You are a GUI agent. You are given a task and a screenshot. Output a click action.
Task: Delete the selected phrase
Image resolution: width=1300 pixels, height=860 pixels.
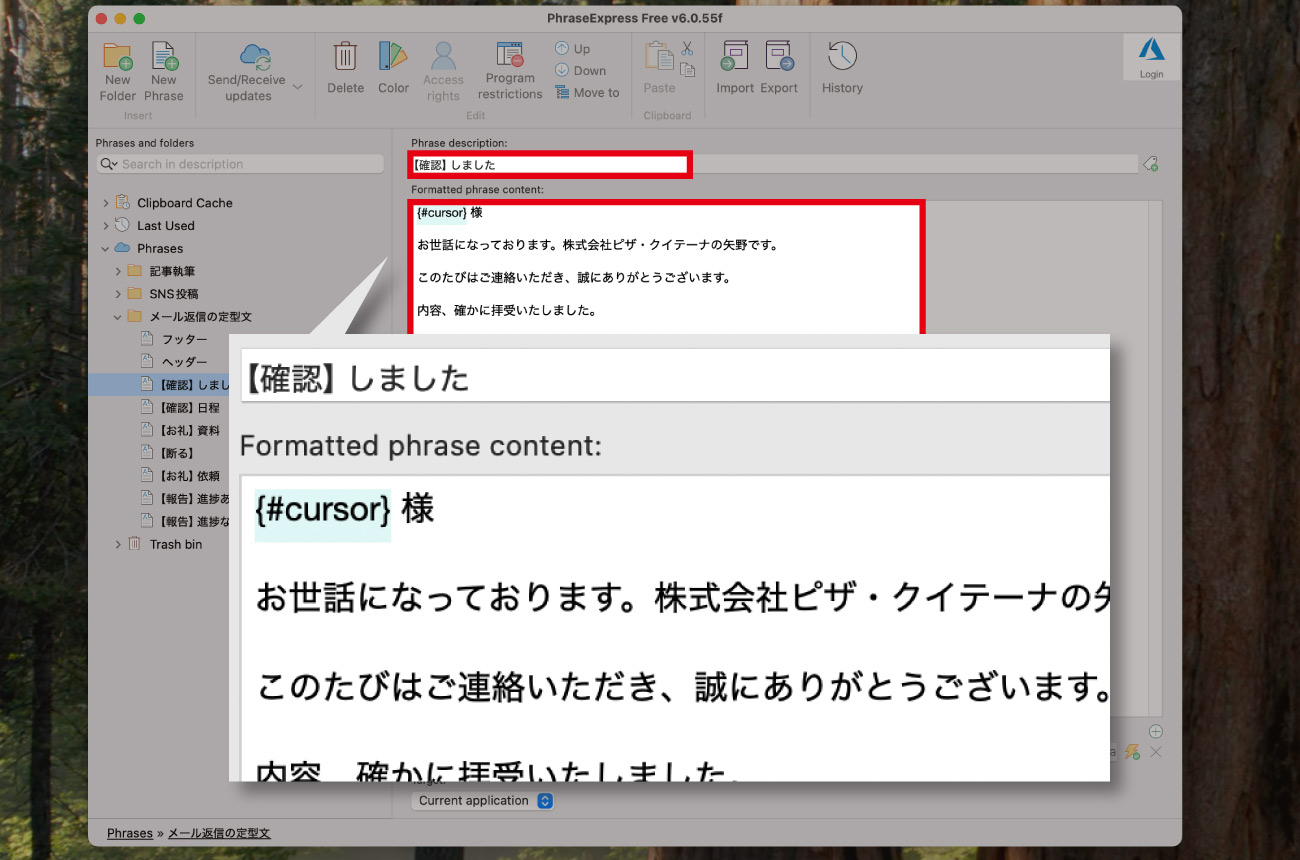click(345, 68)
